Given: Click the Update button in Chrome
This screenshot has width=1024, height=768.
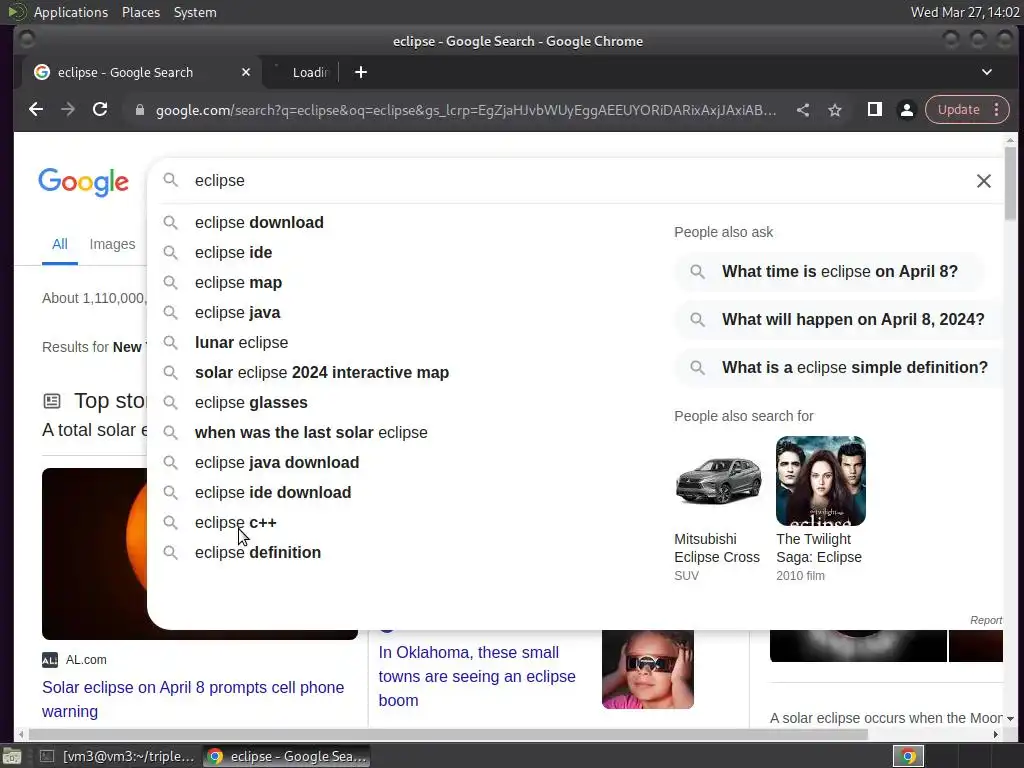Looking at the screenshot, I should coord(959,110).
